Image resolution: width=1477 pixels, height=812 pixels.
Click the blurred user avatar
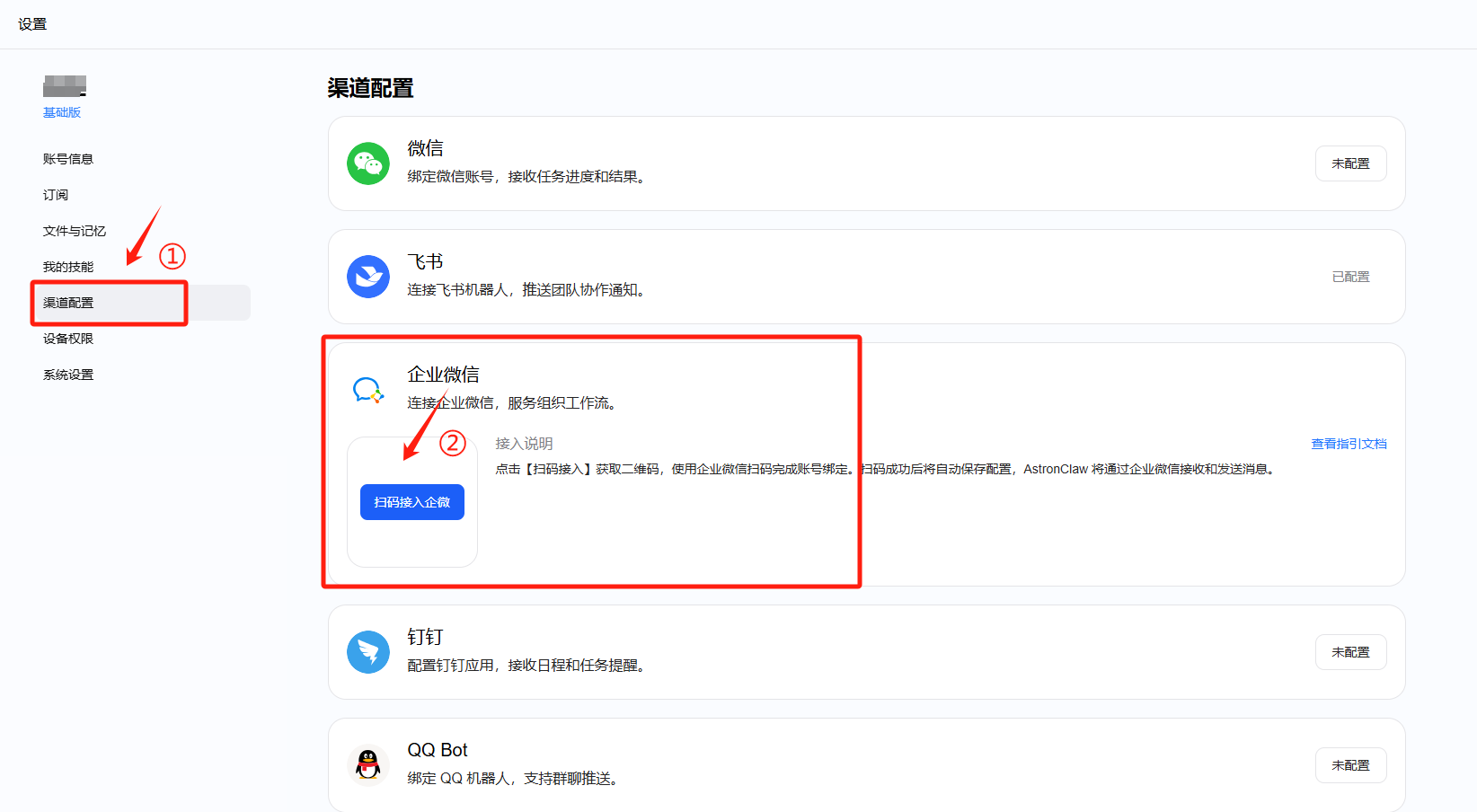[x=65, y=86]
